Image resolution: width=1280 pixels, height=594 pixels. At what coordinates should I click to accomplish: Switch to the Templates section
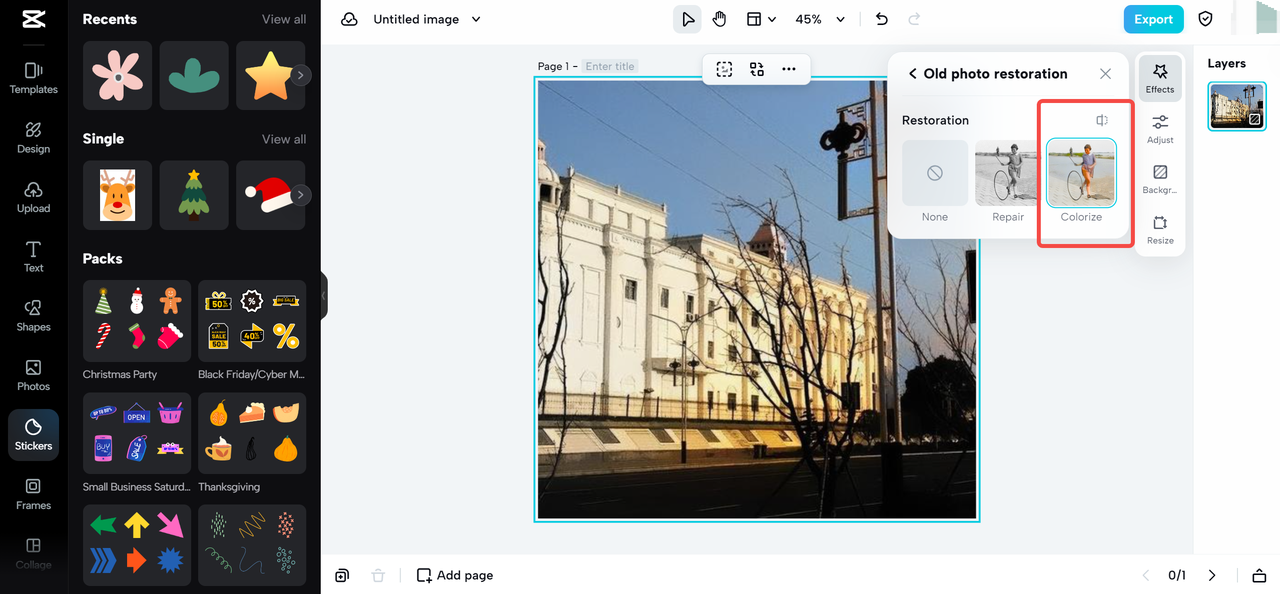click(33, 78)
